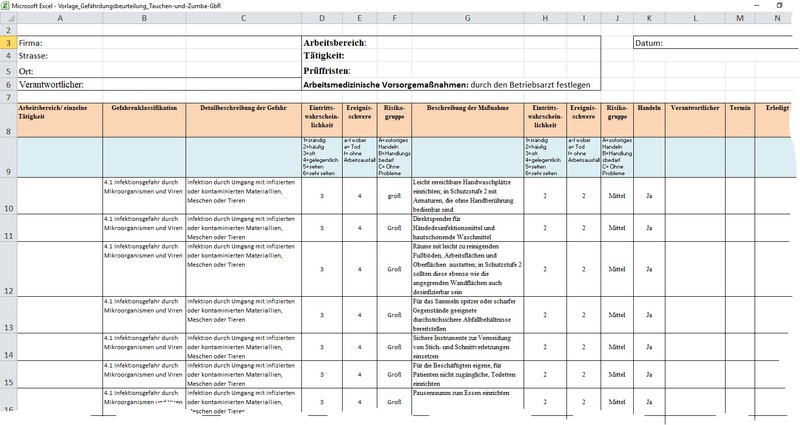
Task: Click the 'groß' risk cell in row 10
Action: (x=394, y=197)
